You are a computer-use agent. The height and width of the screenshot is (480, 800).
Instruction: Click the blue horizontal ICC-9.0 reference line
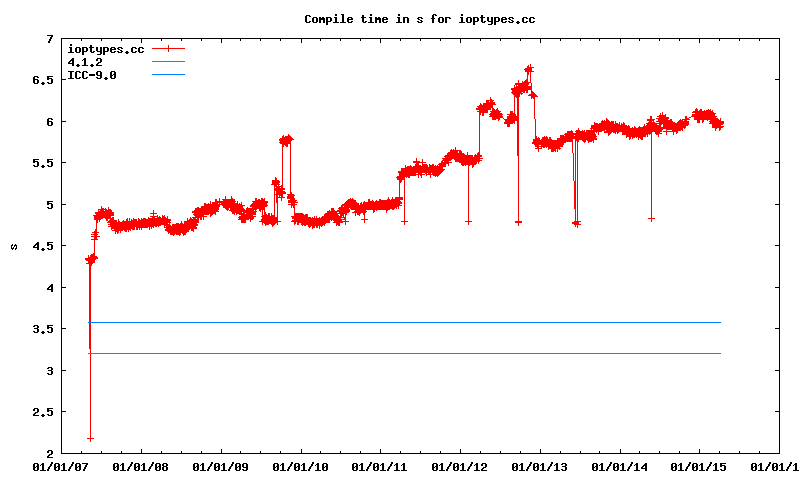point(400,322)
